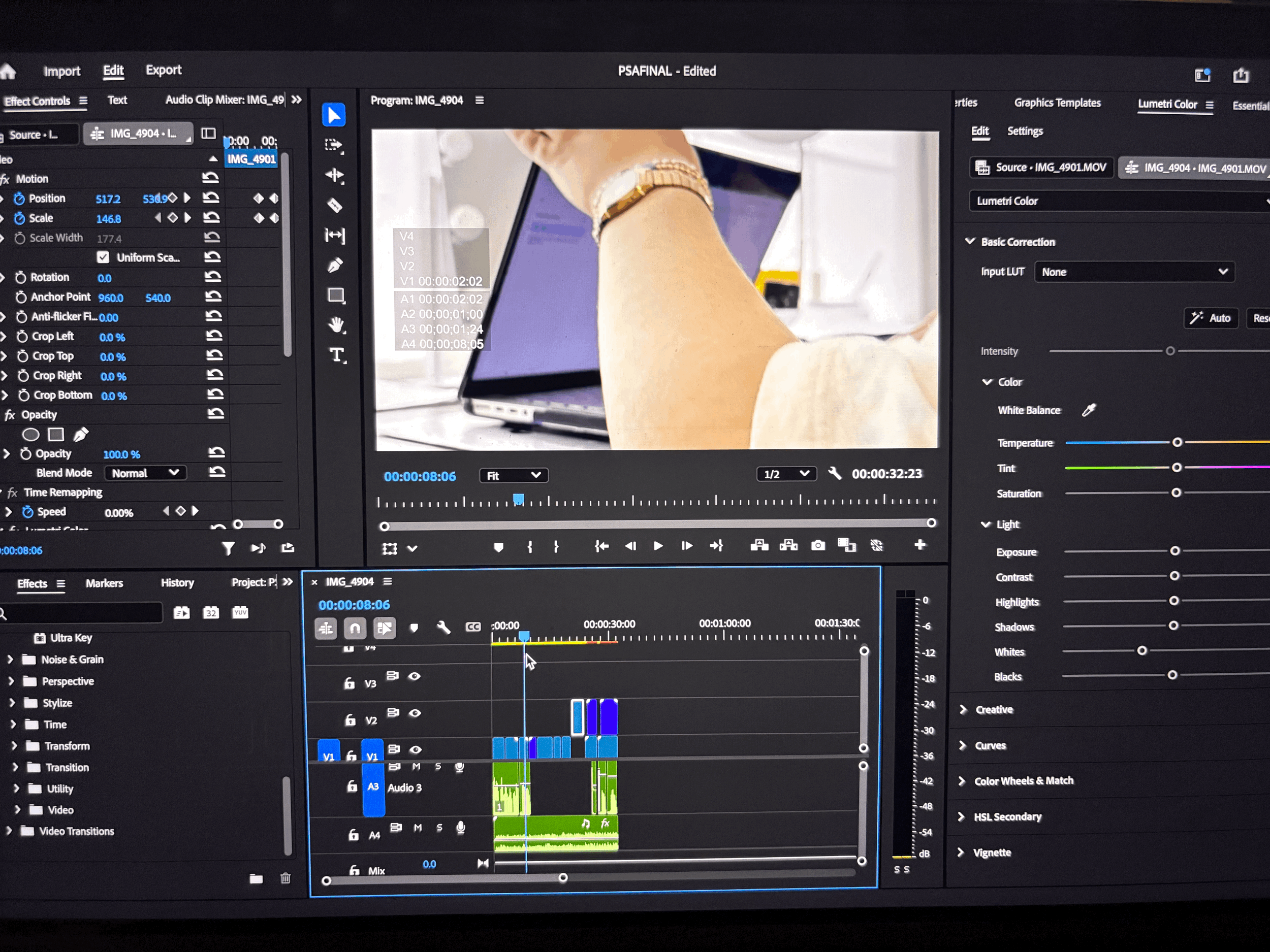Switch to the Export tab
This screenshot has width=1270, height=952.
[x=163, y=70]
